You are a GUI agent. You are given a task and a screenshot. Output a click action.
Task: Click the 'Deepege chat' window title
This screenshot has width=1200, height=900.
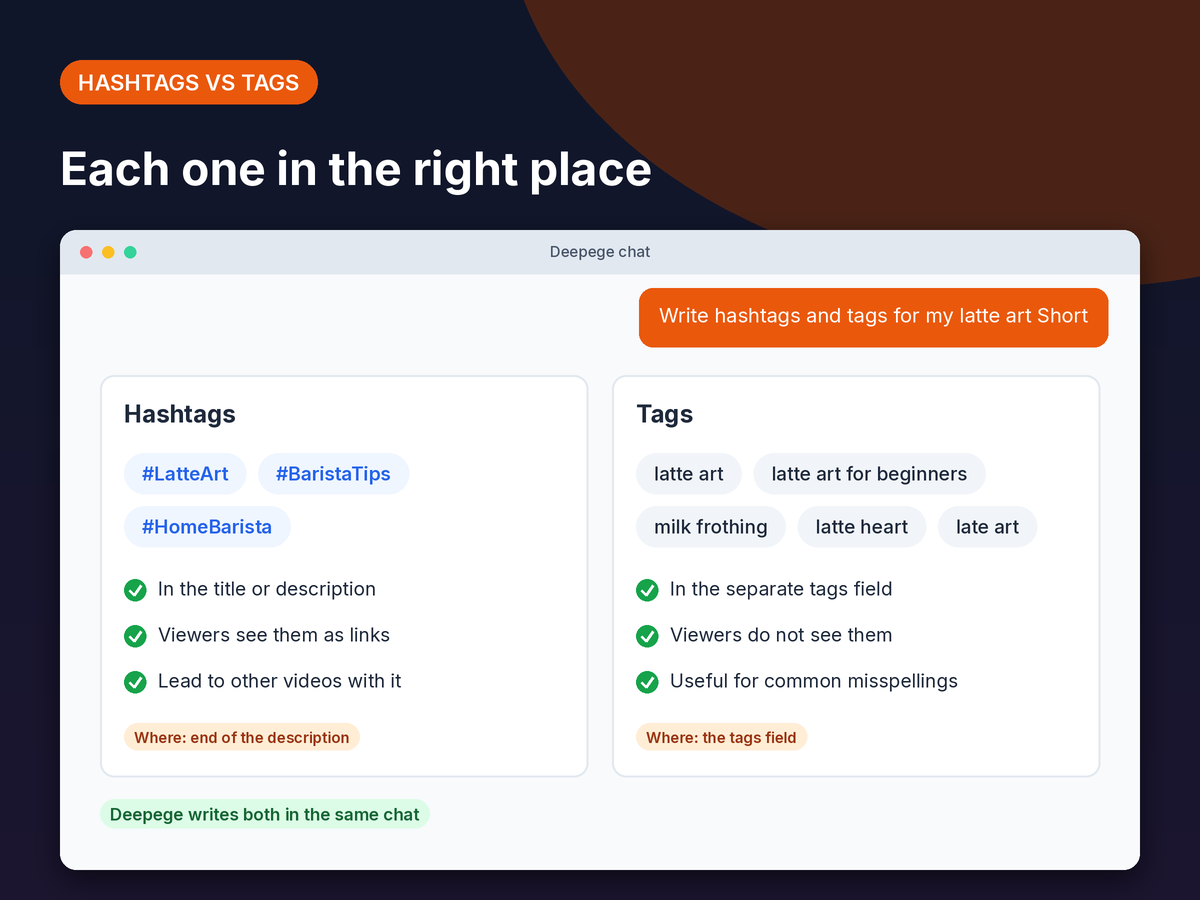pyautogui.click(x=600, y=252)
